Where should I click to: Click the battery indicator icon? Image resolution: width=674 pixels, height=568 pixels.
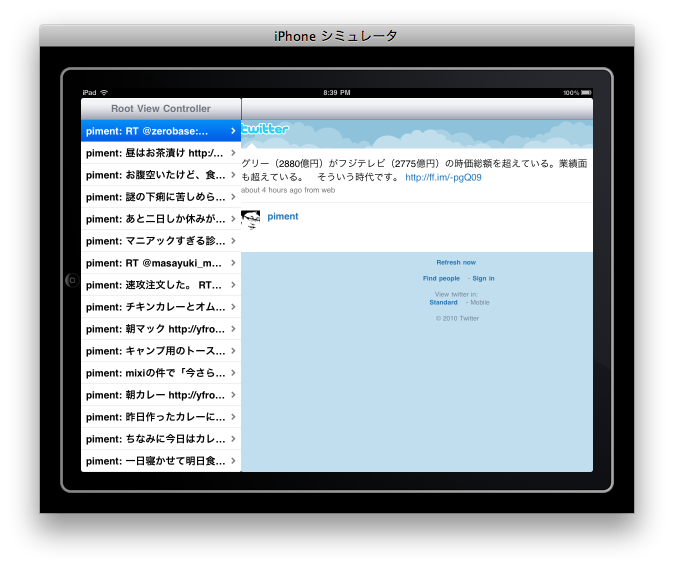586,92
